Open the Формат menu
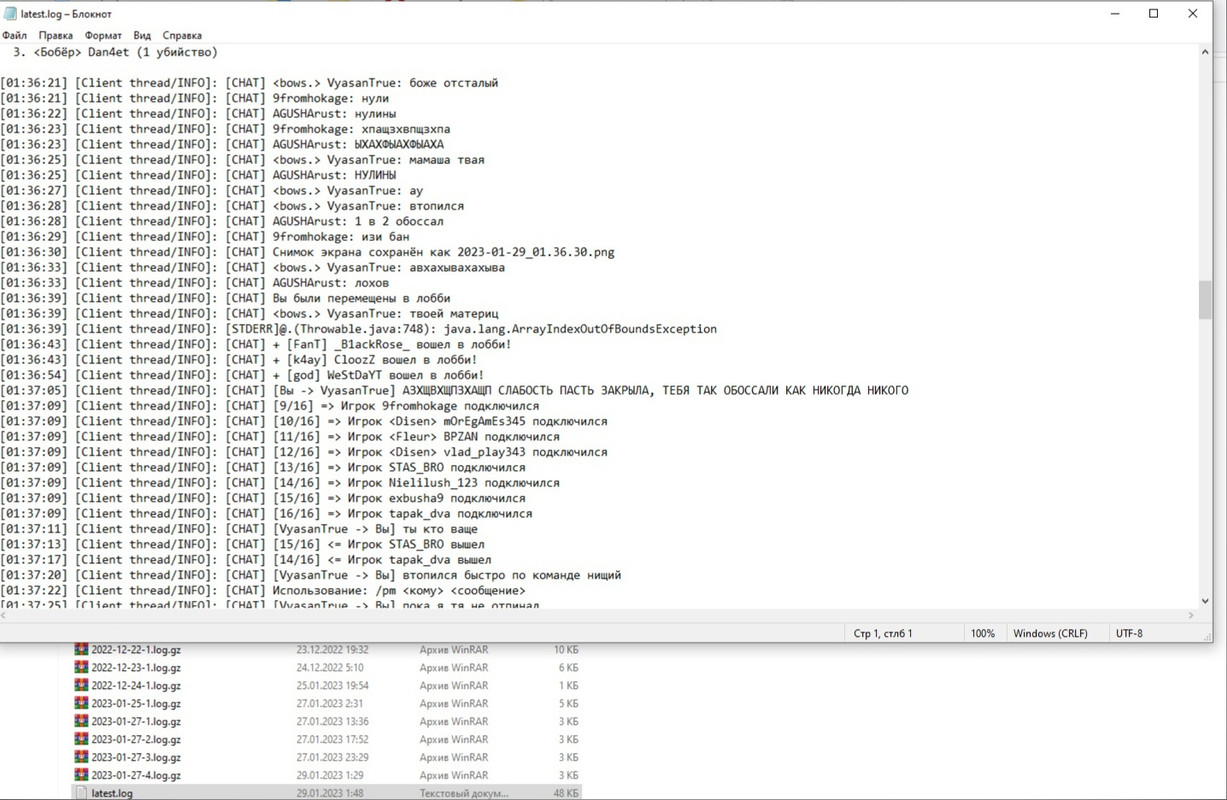The image size is (1227, 800). (x=104, y=35)
